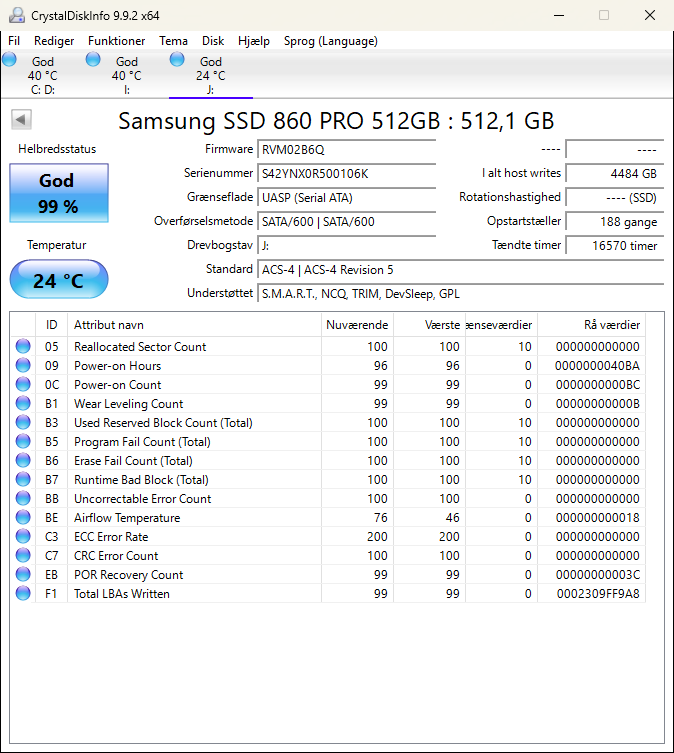Click the Opstartstæller value 188 gange
674x753 pixels.
pyautogui.click(x=614, y=221)
